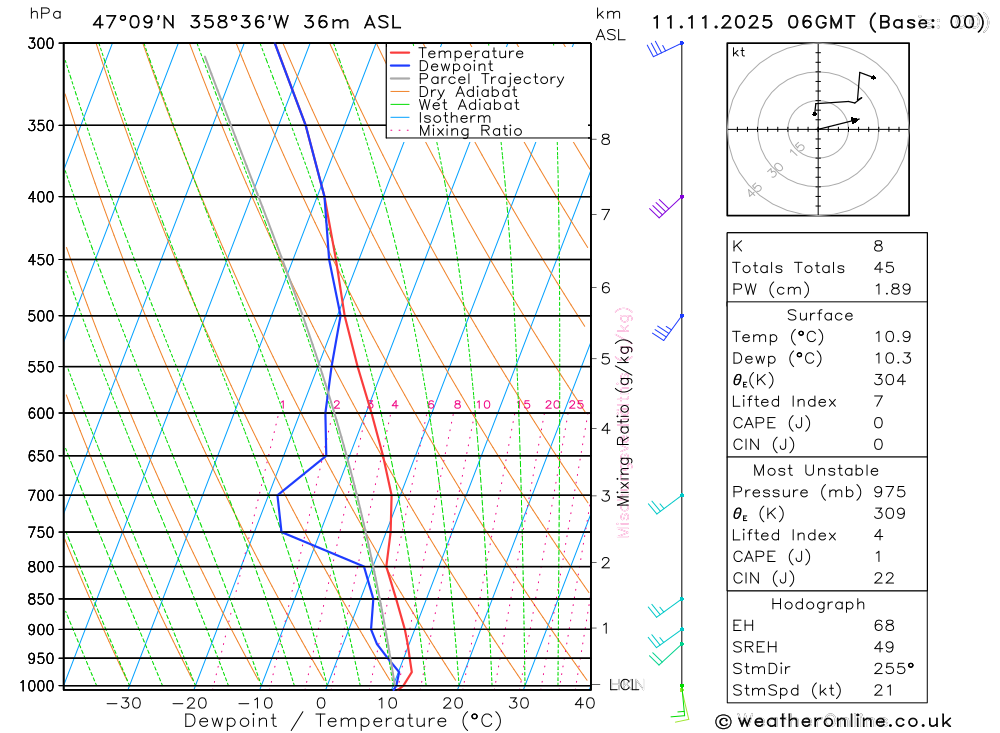Click the 'Parcel Trajectory' legend label
Image resolution: width=1000 pixels, height=733 pixels.
pos(491,79)
